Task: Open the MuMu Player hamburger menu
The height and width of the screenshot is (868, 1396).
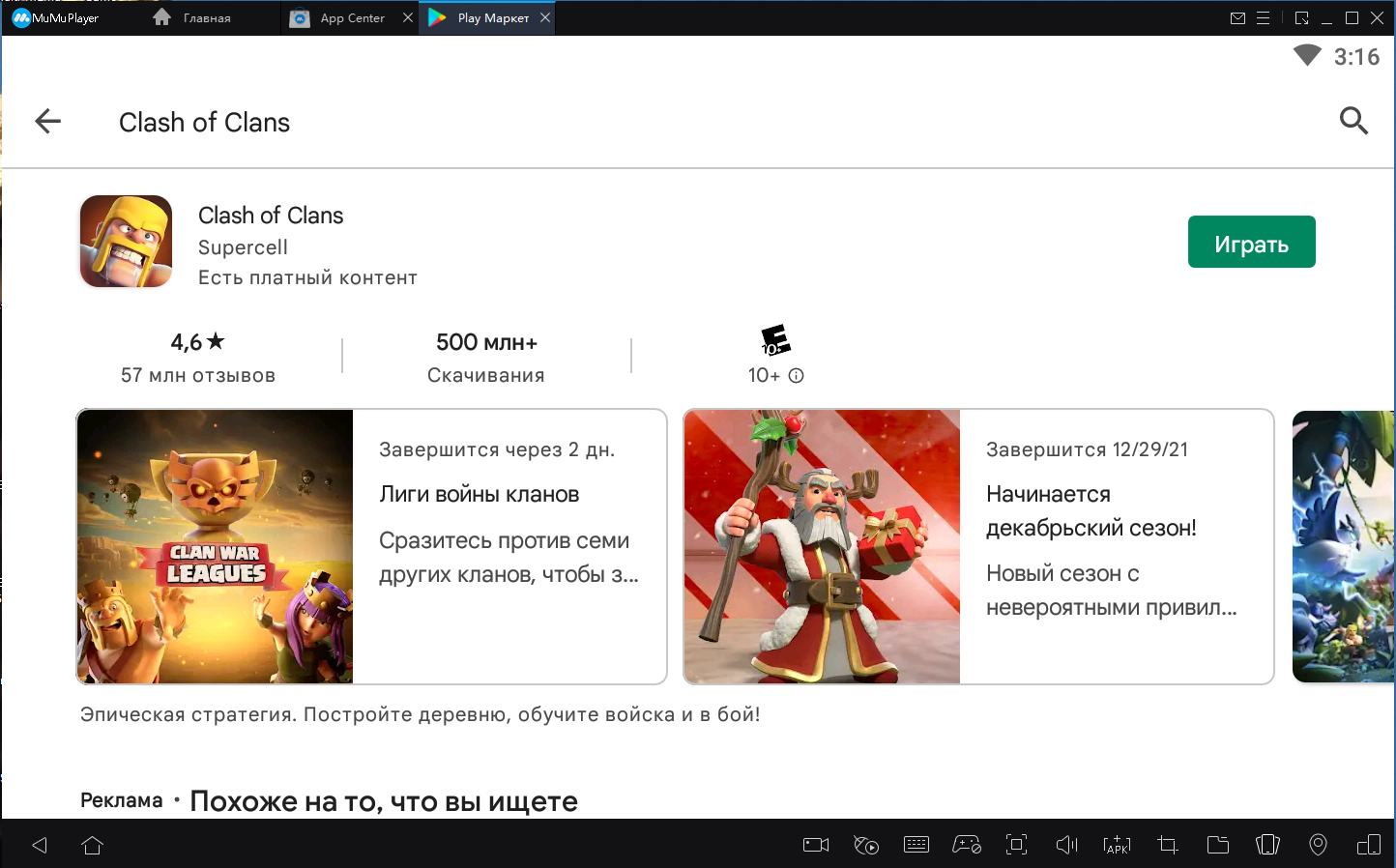Action: click(x=1263, y=17)
